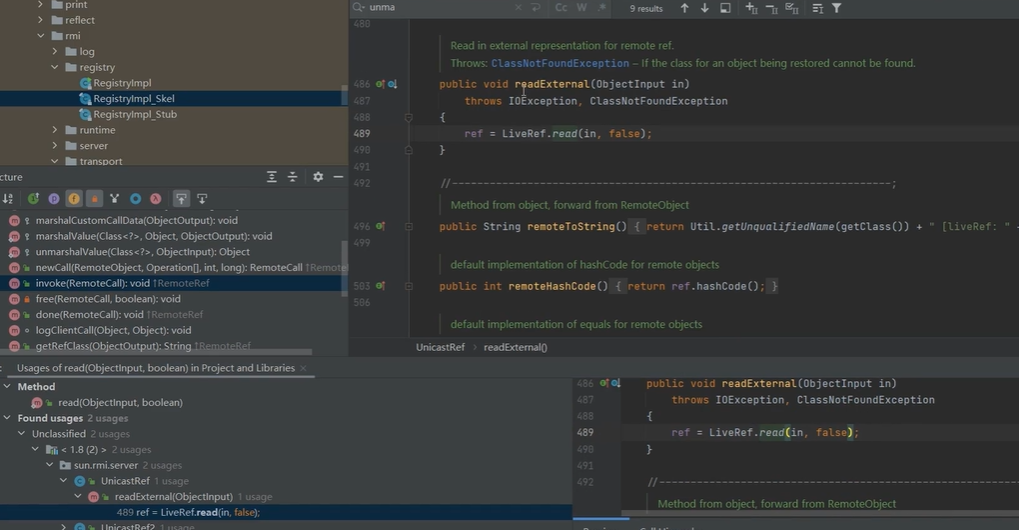Select the Usages of read(ObjectInput, boolean) tab
The width and height of the screenshot is (1019, 530).
pyautogui.click(x=155, y=368)
